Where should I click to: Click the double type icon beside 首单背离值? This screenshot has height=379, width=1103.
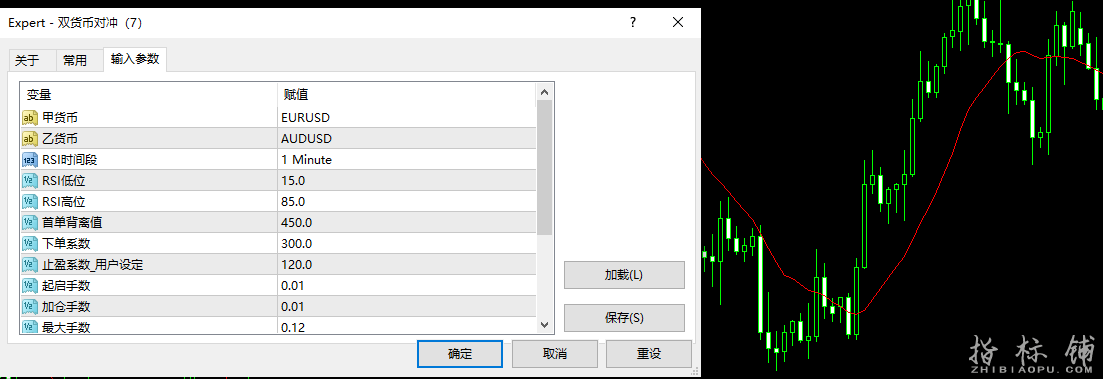click(x=30, y=223)
